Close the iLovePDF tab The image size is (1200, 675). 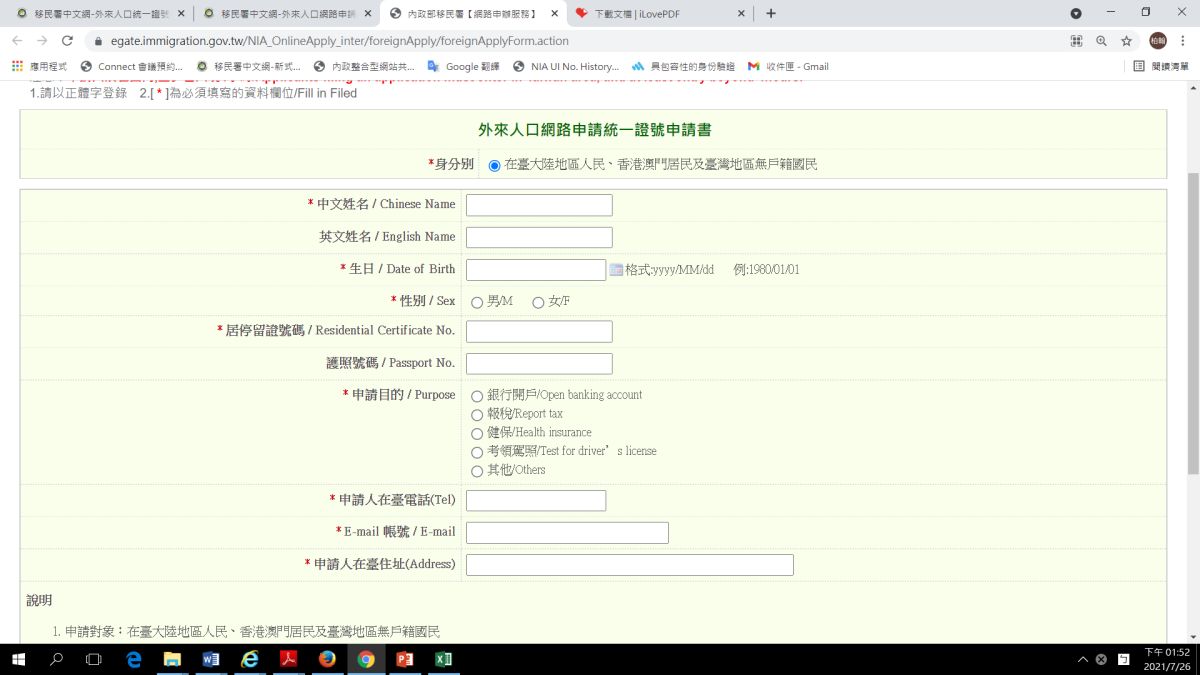click(x=741, y=14)
